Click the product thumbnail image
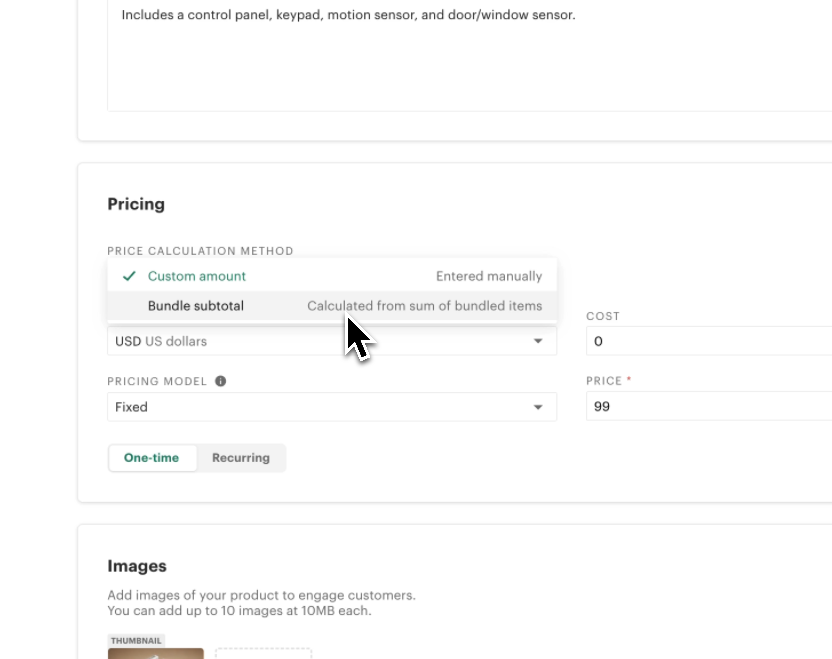832x659 pixels. coord(155,654)
